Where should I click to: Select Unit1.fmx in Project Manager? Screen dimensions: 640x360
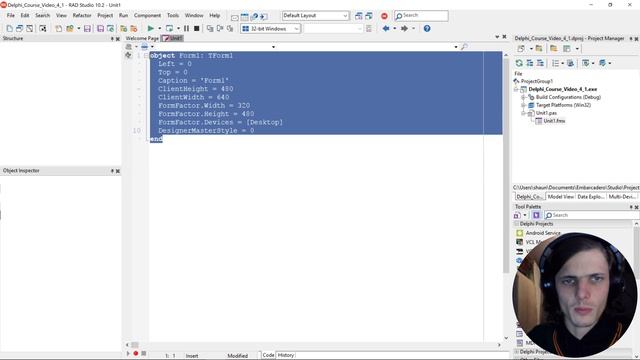[554, 121]
